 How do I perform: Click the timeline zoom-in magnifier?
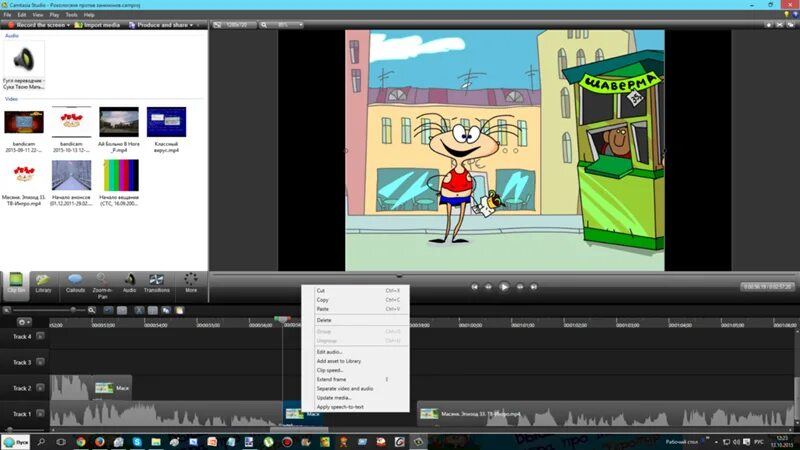(92, 310)
